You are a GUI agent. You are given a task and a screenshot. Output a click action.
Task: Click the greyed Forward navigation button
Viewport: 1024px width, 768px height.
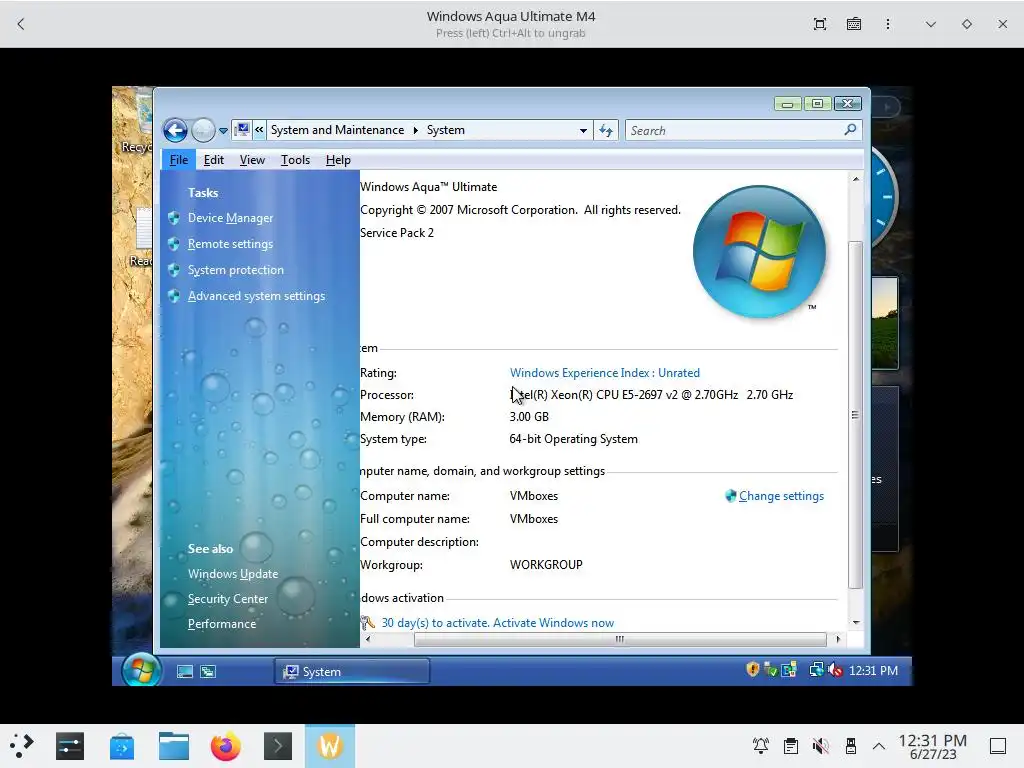coord(203,131)
